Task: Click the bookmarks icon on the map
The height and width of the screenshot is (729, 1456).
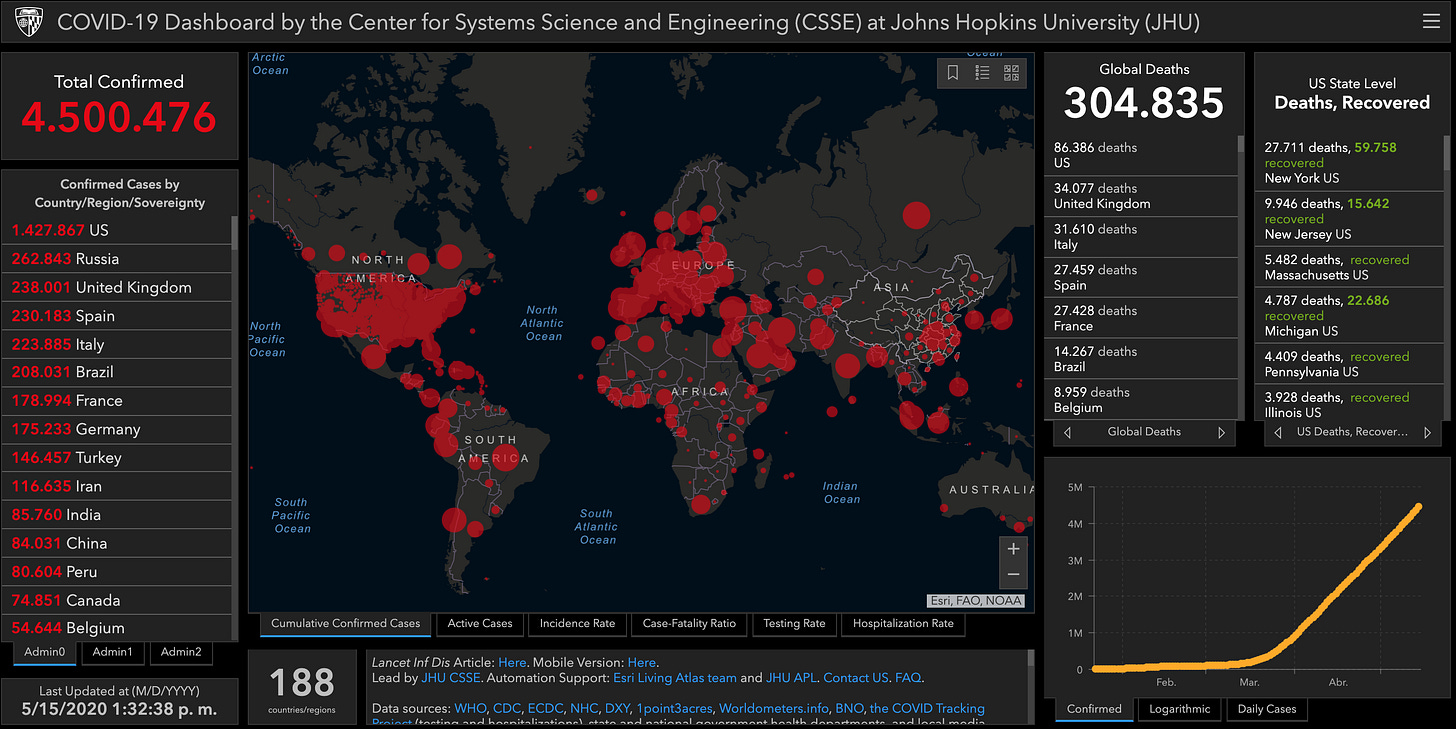Action: click(953, 72)
